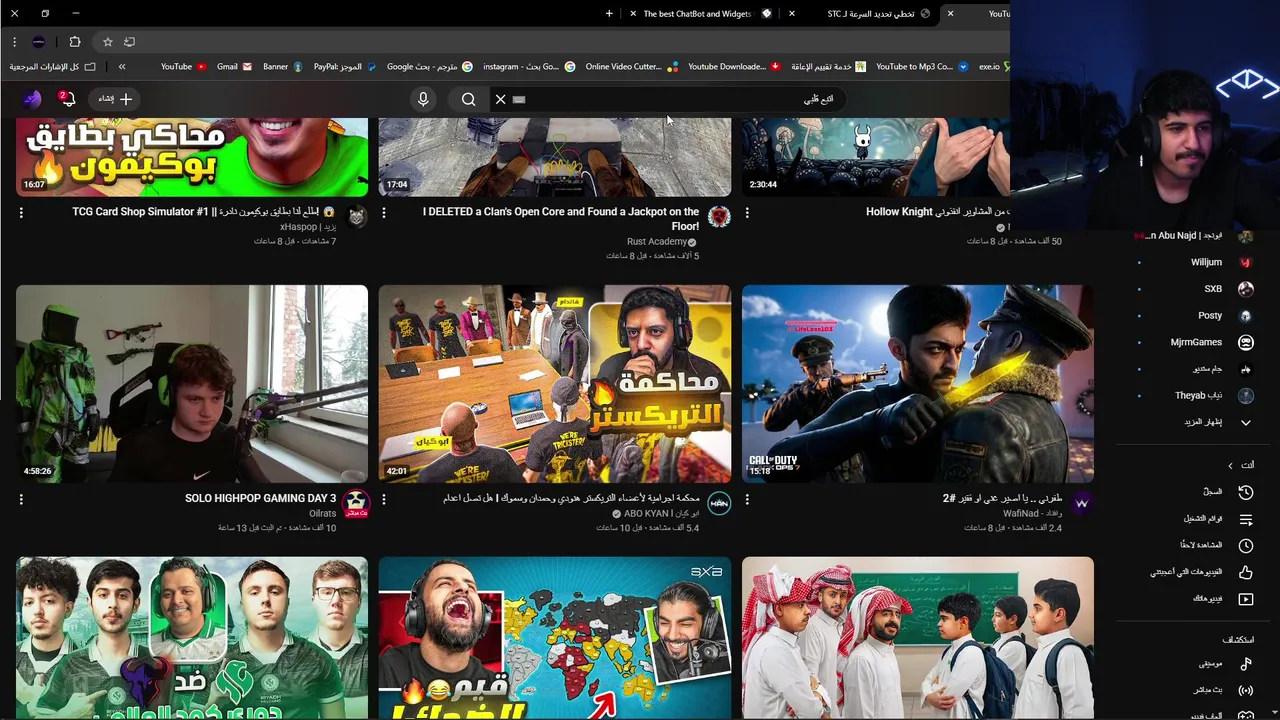Image resolution: width=1280 pixels, height=720 pixels.
Task: Open ABO KYAN channel avatar
Action: click(x=719, y=503)
